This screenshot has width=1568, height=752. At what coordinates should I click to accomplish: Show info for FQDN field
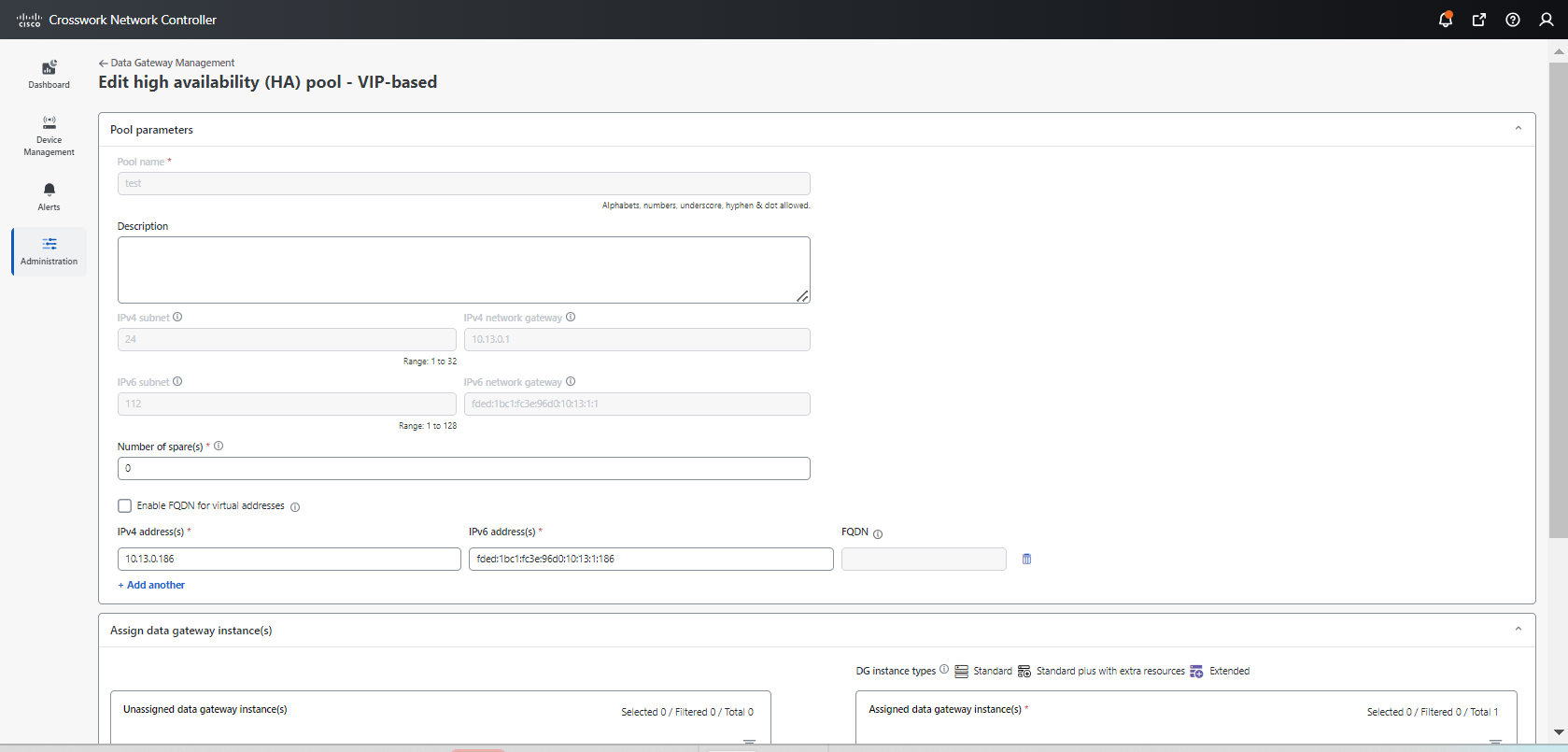tap(878, 534)
